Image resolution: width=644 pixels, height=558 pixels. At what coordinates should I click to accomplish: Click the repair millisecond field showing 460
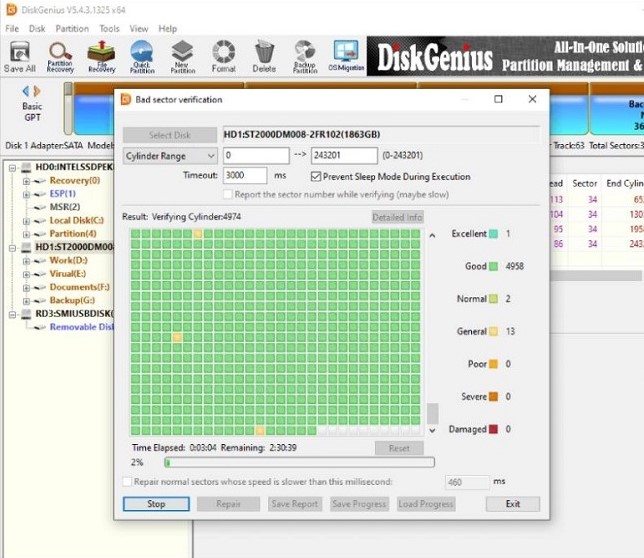tap(467, 482)
